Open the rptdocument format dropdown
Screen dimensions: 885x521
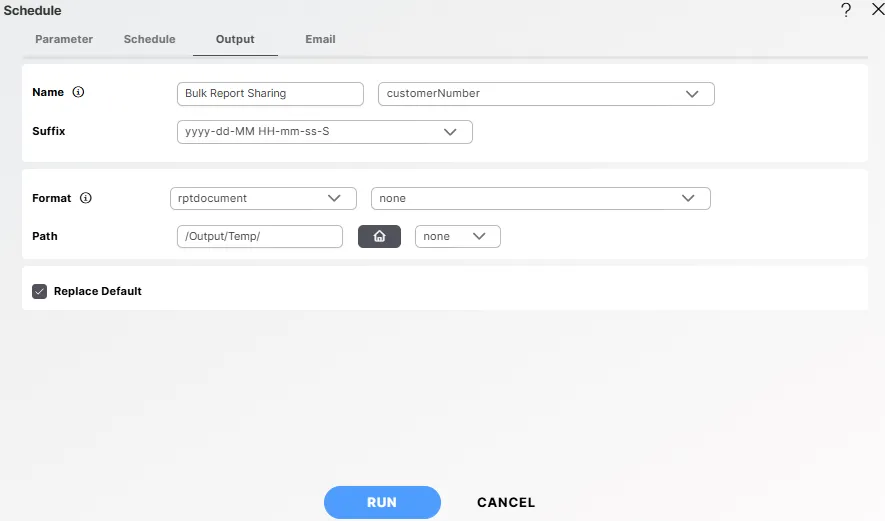tap(263, 198)
